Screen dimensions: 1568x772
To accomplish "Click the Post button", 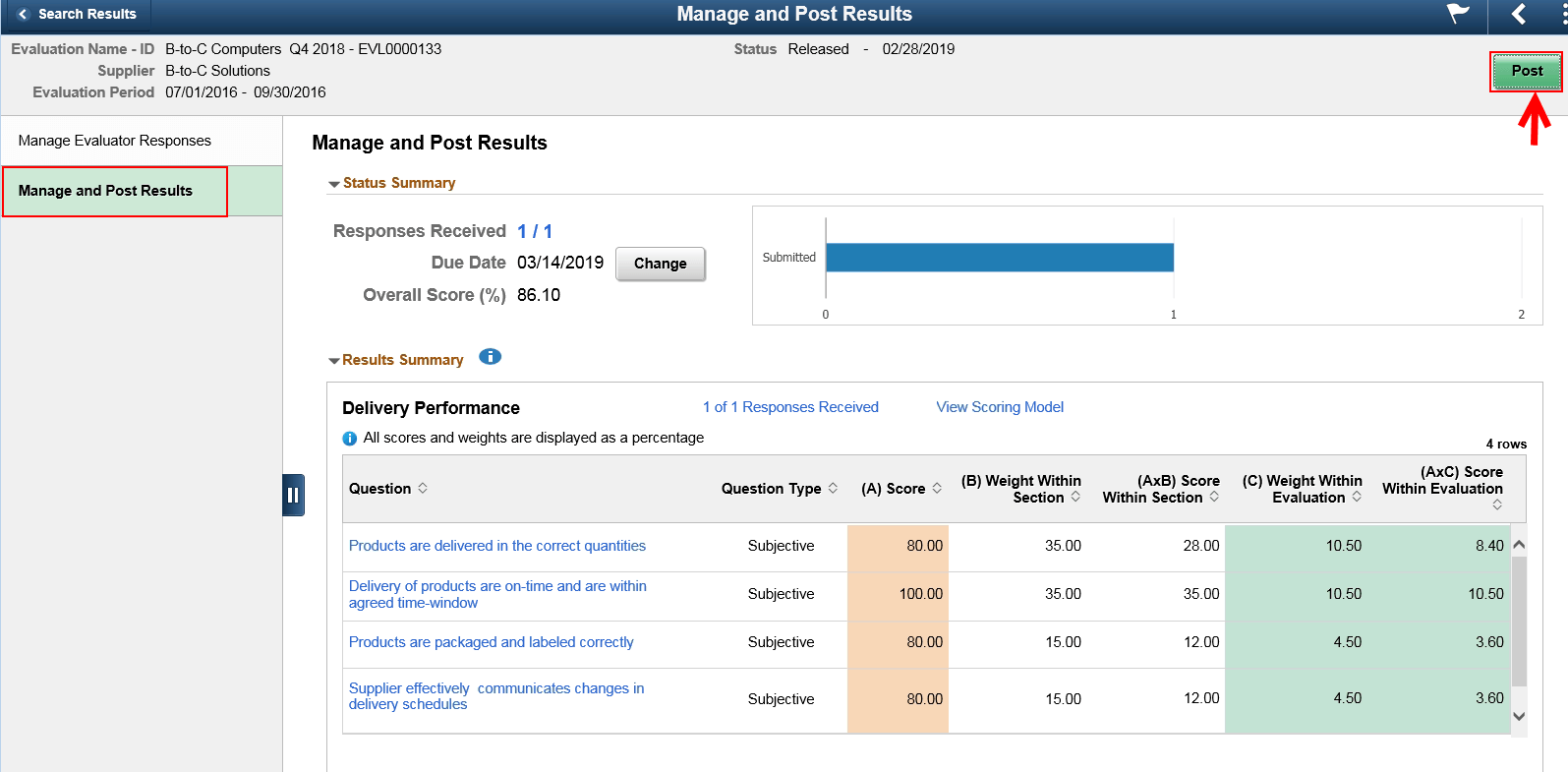I will click(1527, 71).
